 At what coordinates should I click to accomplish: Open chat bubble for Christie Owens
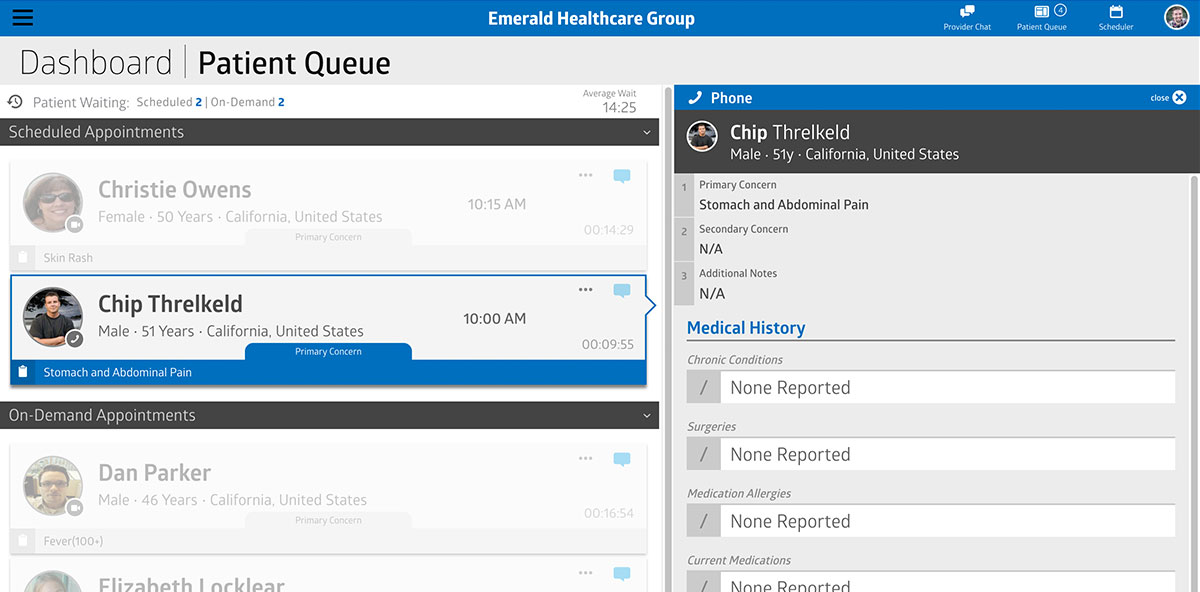(x=622, y=176)
